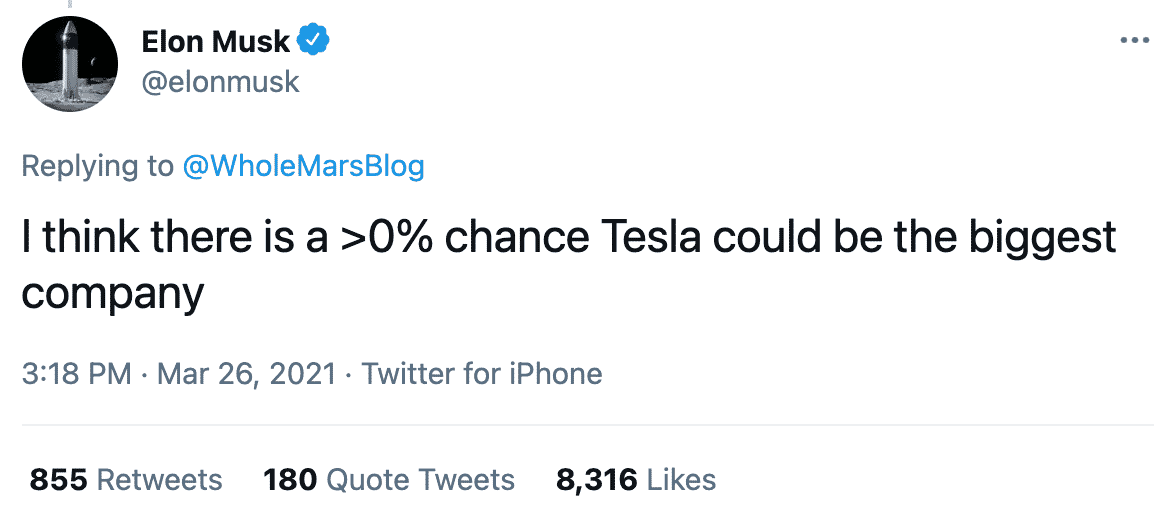Open the three-dot more options menu
Viewport: 1166px width, 508px height.
pos(1135,41)
